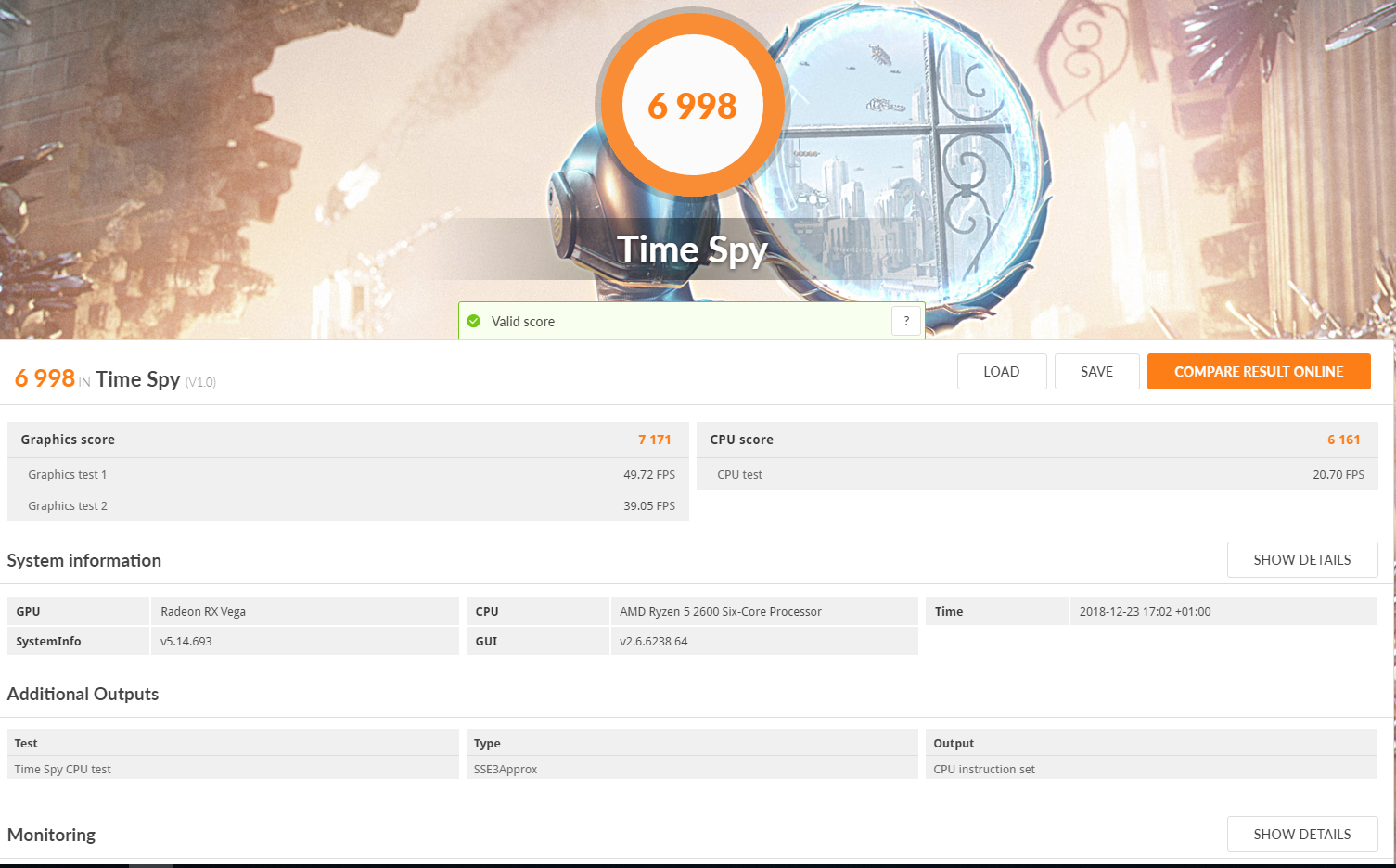Image resolution: width=1396 pixels, height=868 pixels.
Task: Click the 6 998 score circle
Action: [692, 105]
